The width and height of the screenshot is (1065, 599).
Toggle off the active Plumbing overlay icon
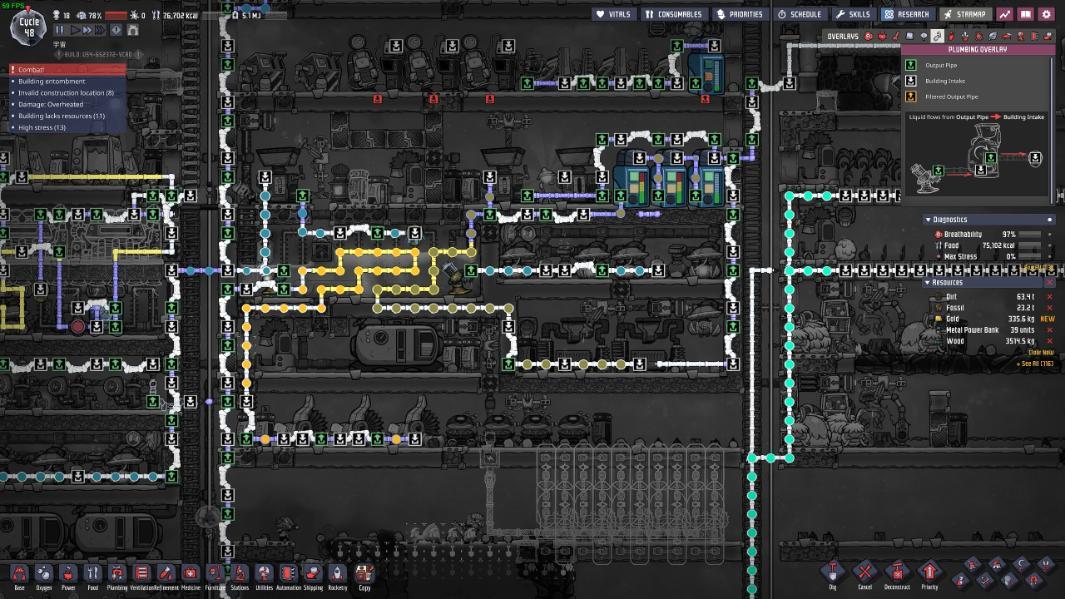tap(937, 36)
